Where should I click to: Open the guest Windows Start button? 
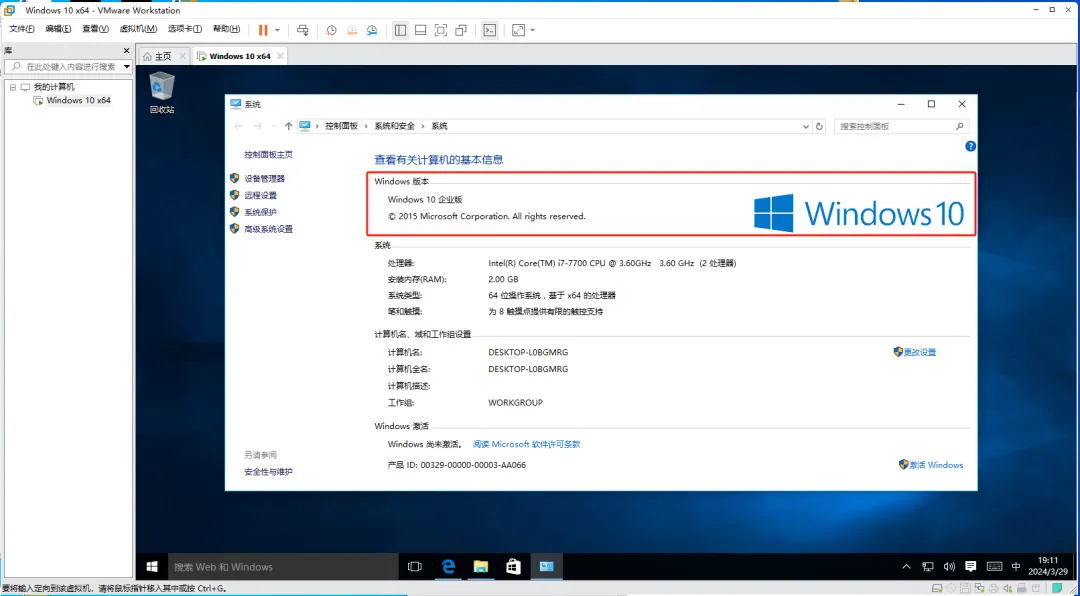pyautogui.click(x=152, y=566)
